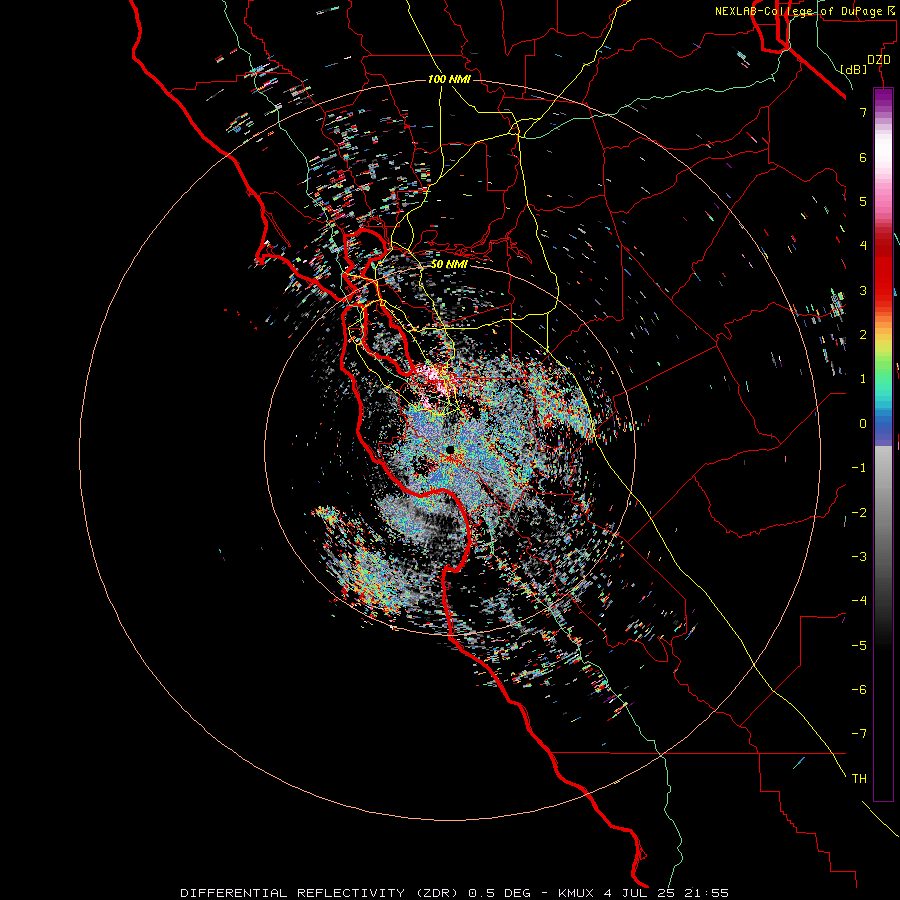Click the -4 dB scale tick label
Viewport: 900px width, 900px height.
pos(859,601)
